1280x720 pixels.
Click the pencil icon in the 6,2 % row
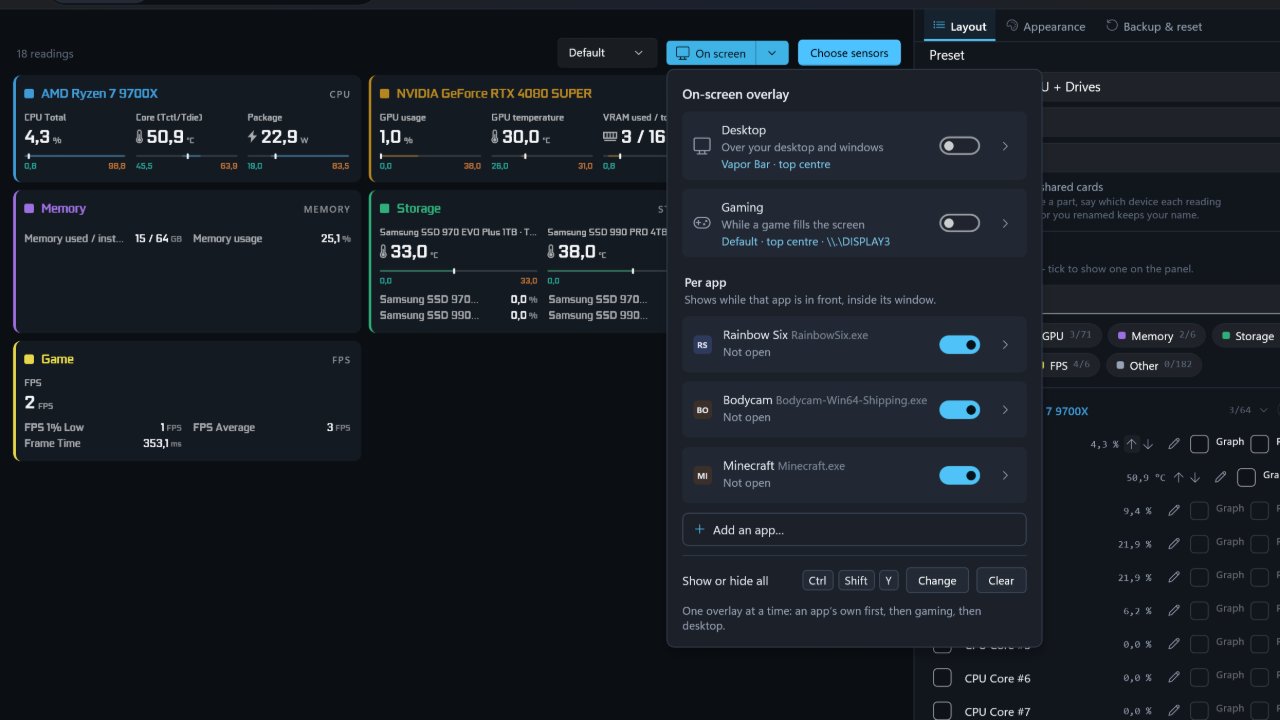(1174, 610)
